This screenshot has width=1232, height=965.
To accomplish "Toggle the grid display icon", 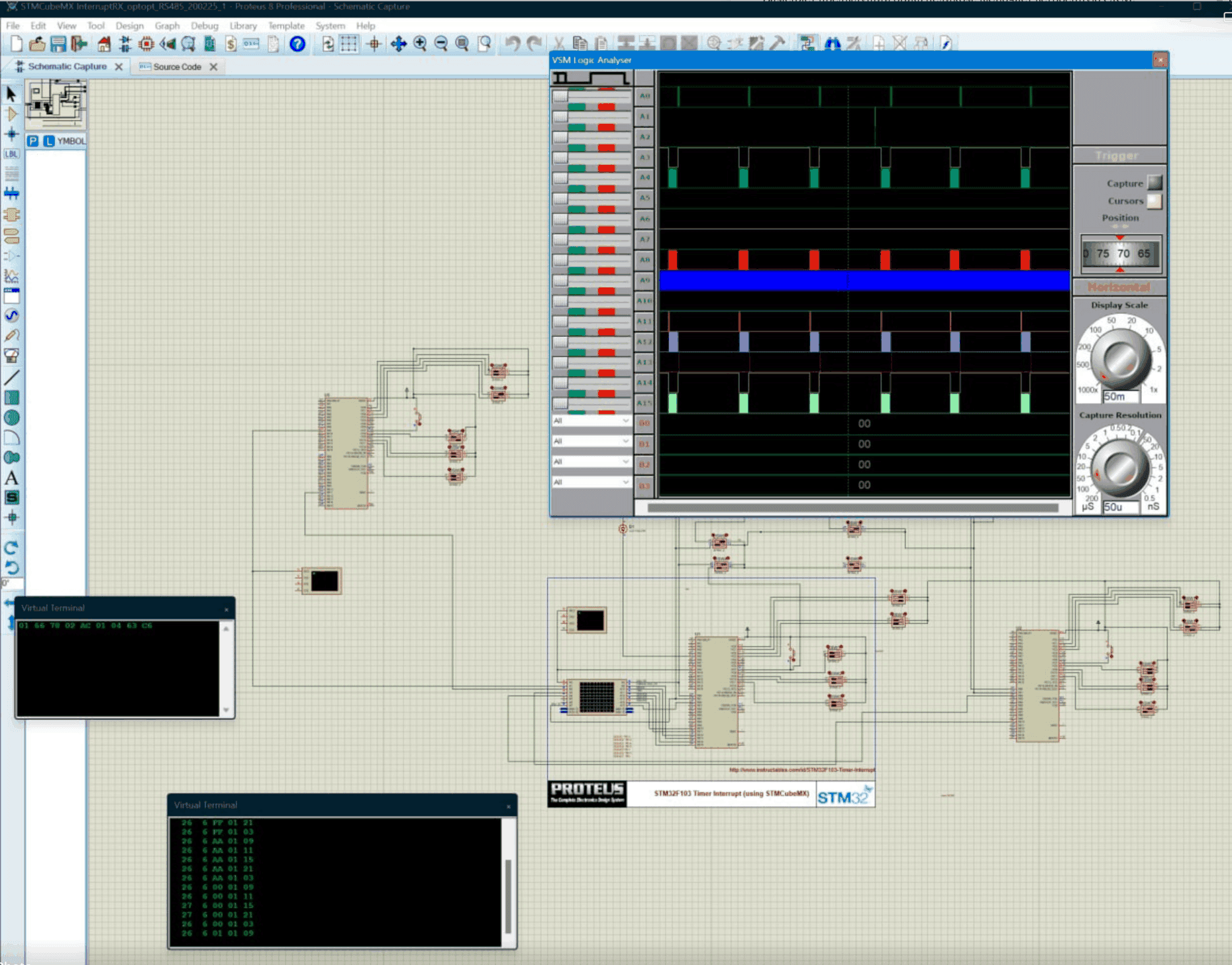I will tap(349, 44).
